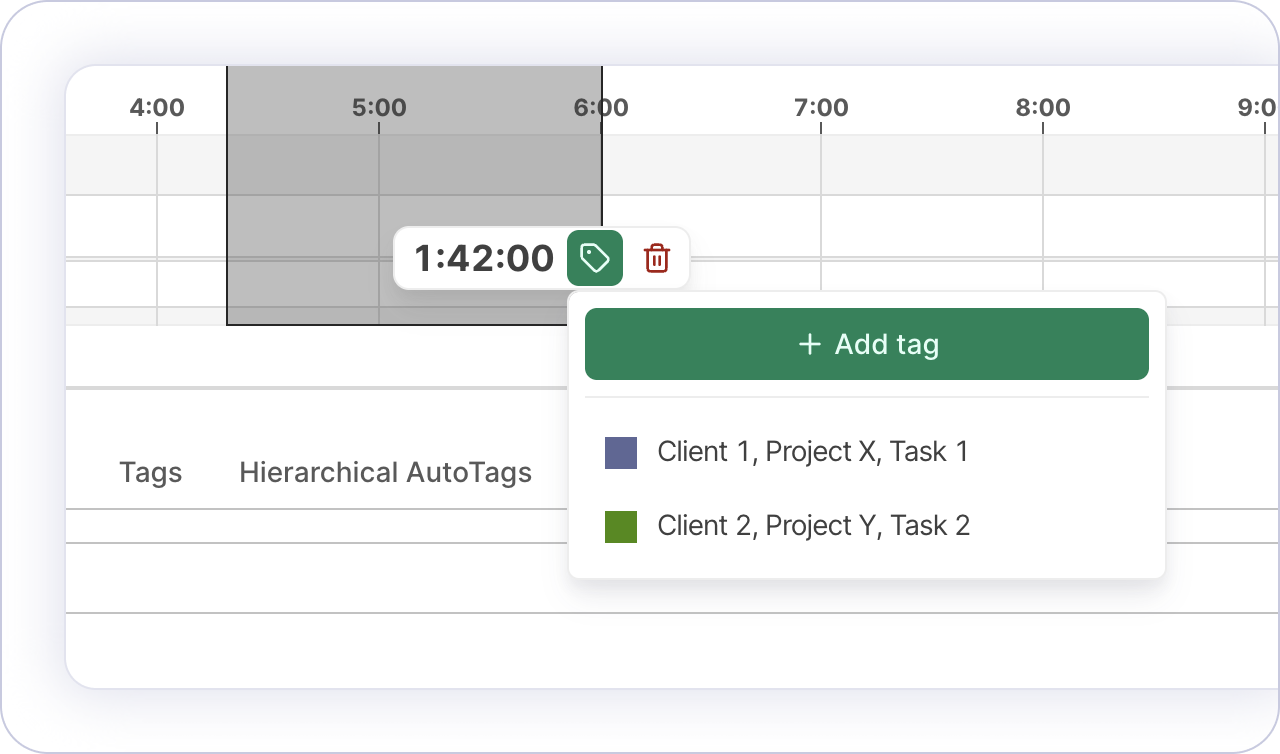1280x754 pixels.
Task: Click the red trash delete icon
Action: coord(657,258)
